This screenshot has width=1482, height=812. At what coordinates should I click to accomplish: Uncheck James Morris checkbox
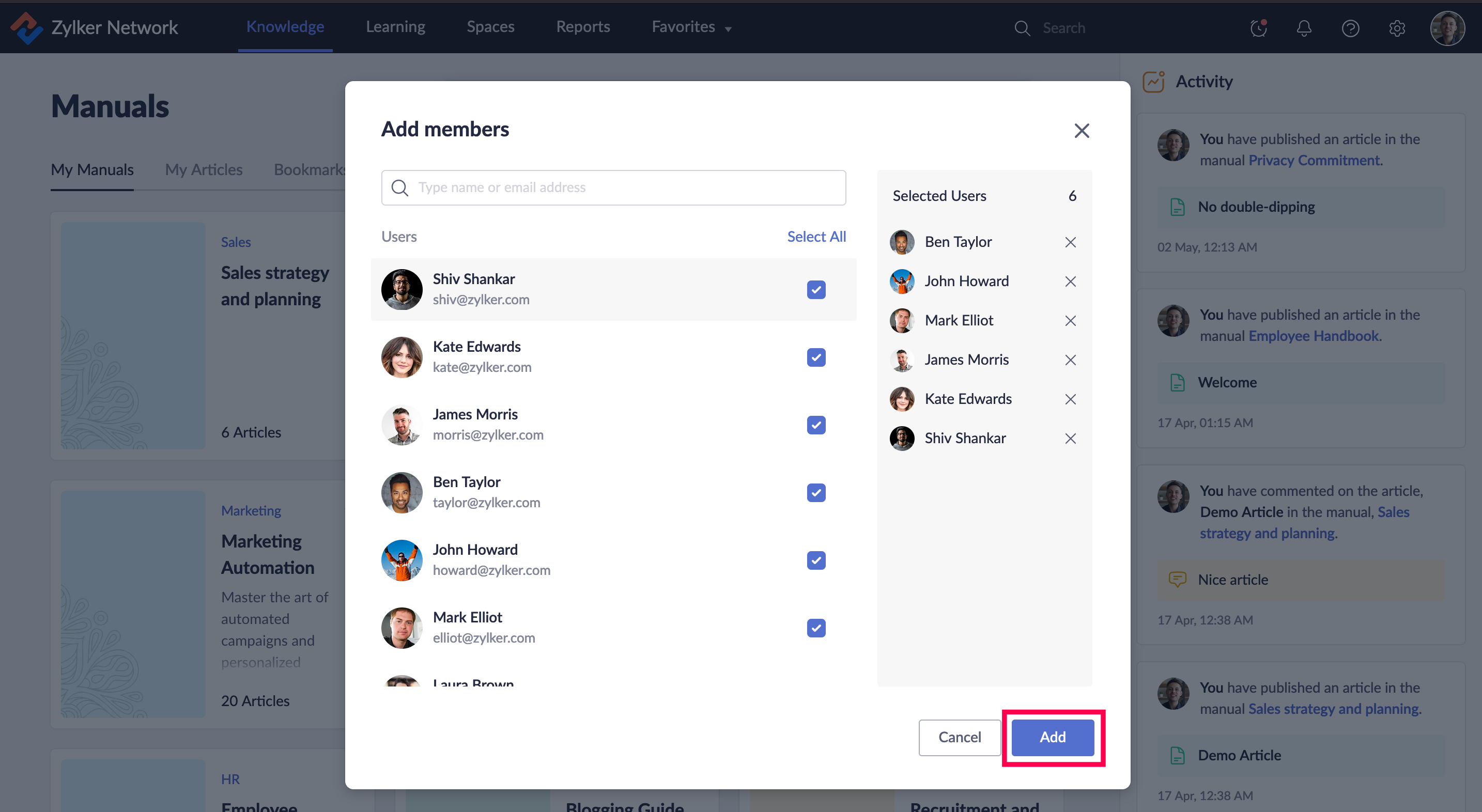click(816, 425)
